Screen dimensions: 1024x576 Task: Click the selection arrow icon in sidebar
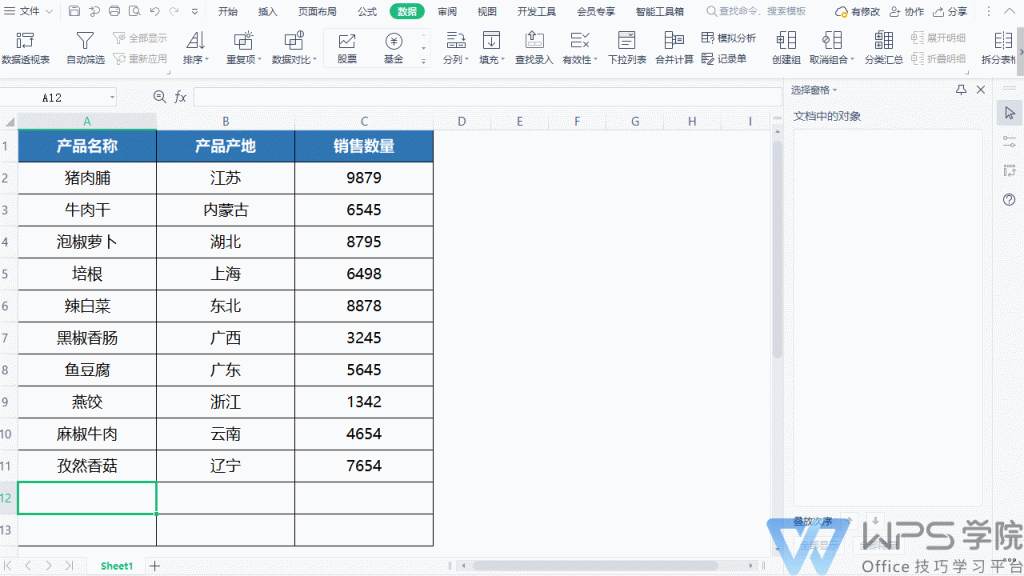1009,113
